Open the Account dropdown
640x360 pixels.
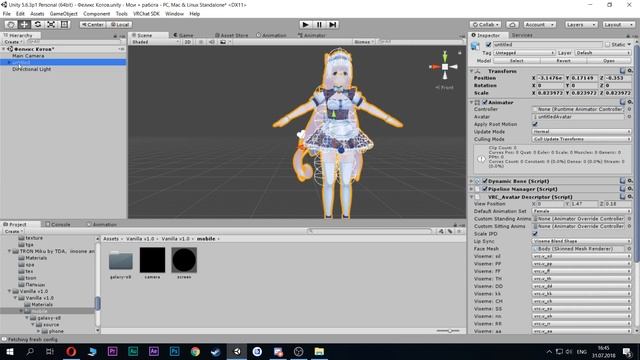(539, 24)
